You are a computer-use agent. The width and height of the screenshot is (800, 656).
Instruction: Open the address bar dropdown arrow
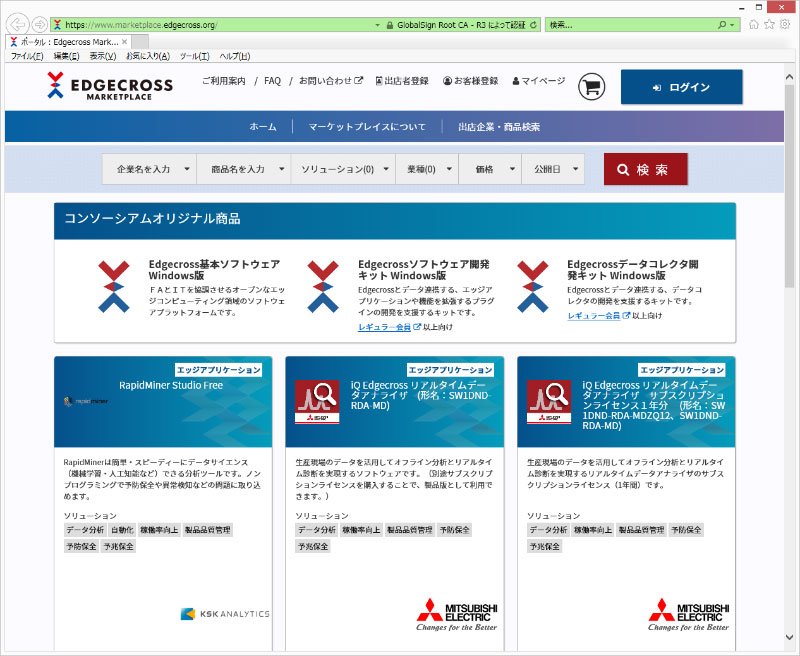pos(378,24)
